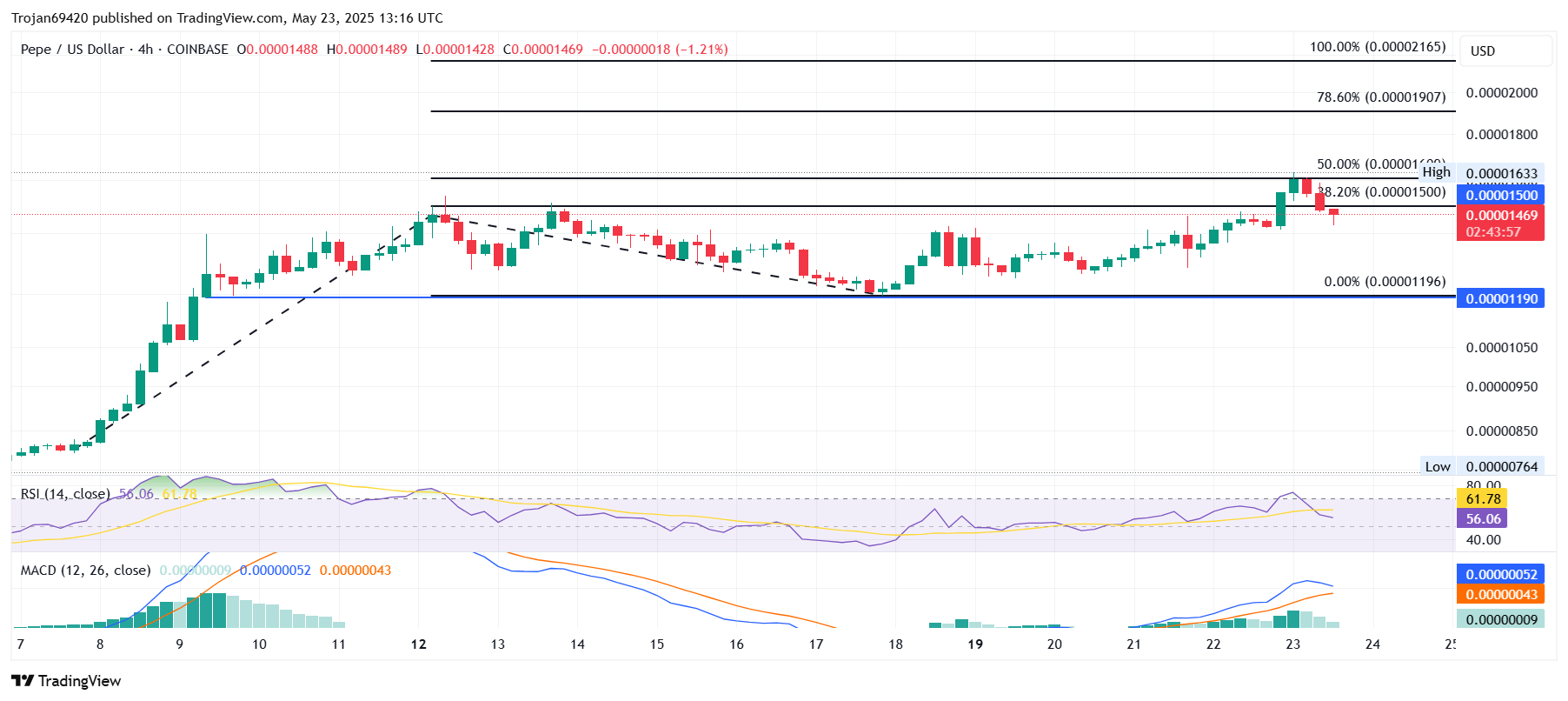This screenshot has height=701, width=1568.
Task: Click bold date 12 on the time axis
Action: point(419,644)
